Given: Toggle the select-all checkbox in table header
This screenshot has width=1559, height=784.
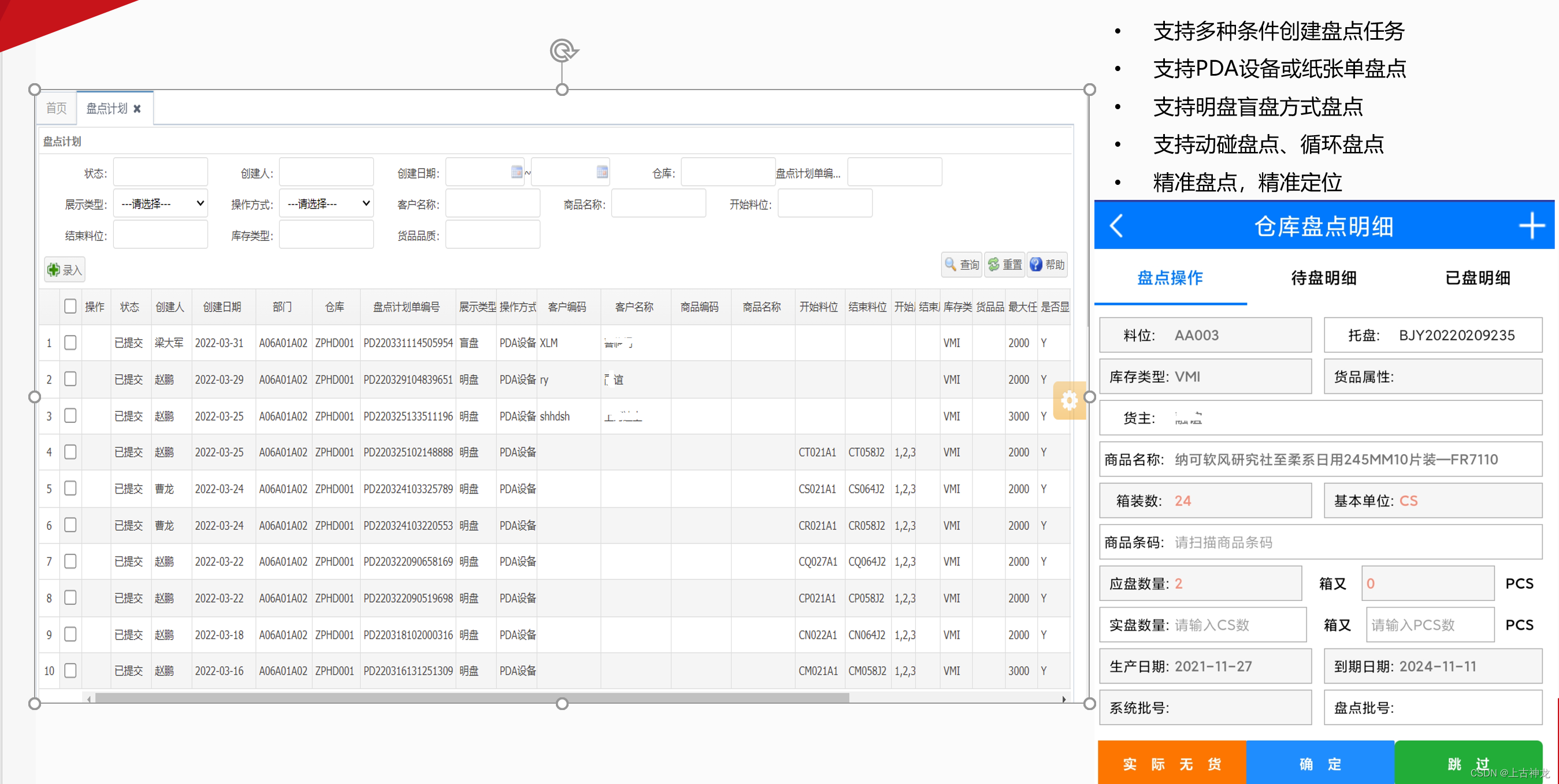Looking at the screenshot, I should click(70, 306).
